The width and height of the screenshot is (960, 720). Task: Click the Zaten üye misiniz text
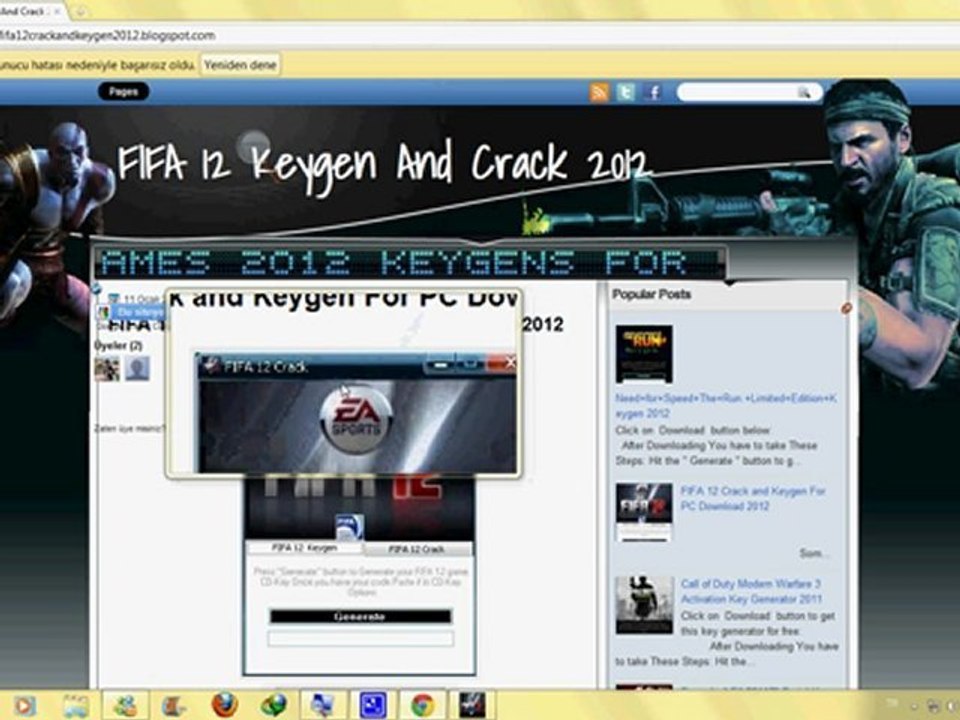(129, 429)
